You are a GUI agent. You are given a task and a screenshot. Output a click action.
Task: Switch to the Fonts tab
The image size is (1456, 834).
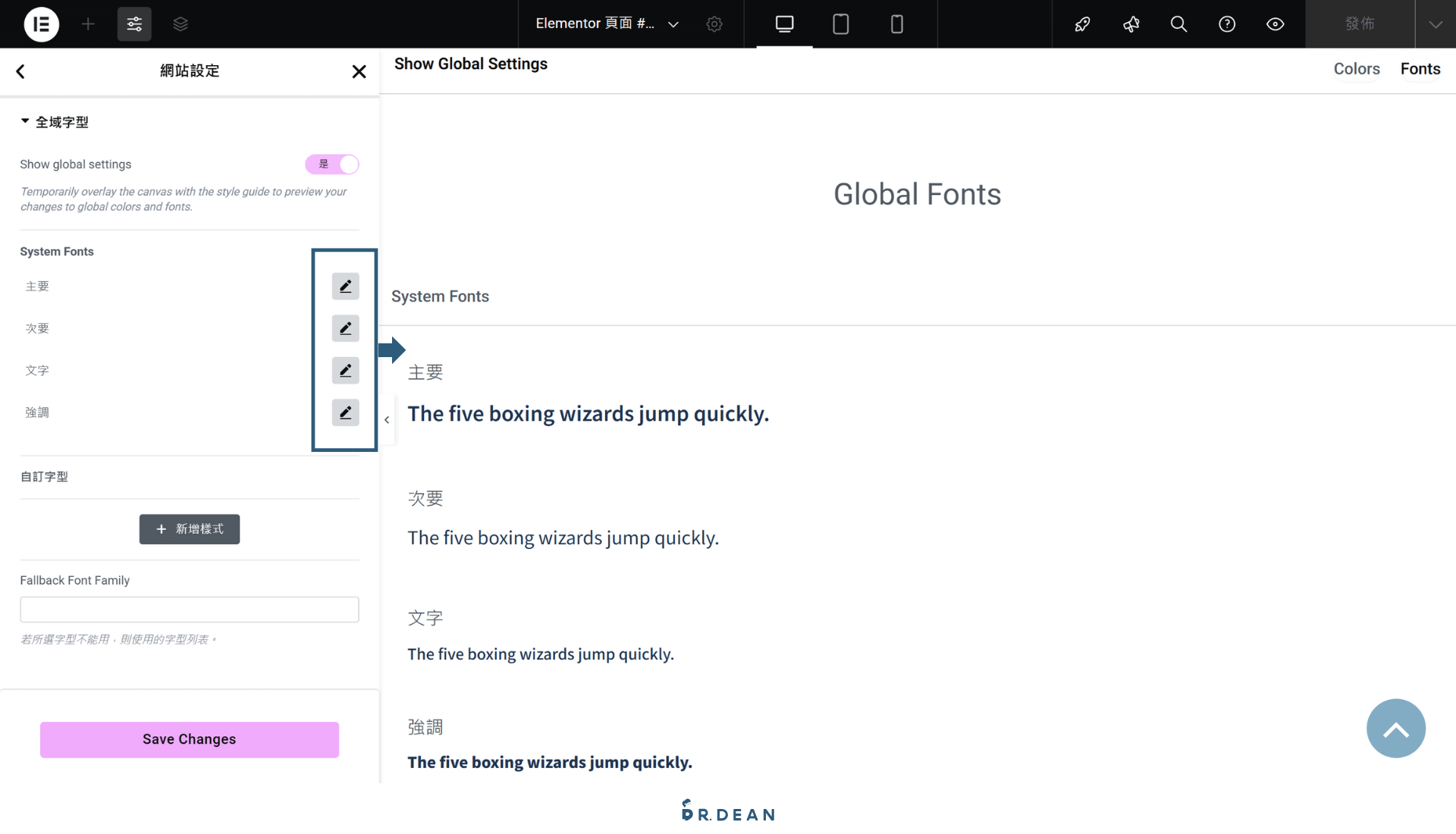point(1420,69)
